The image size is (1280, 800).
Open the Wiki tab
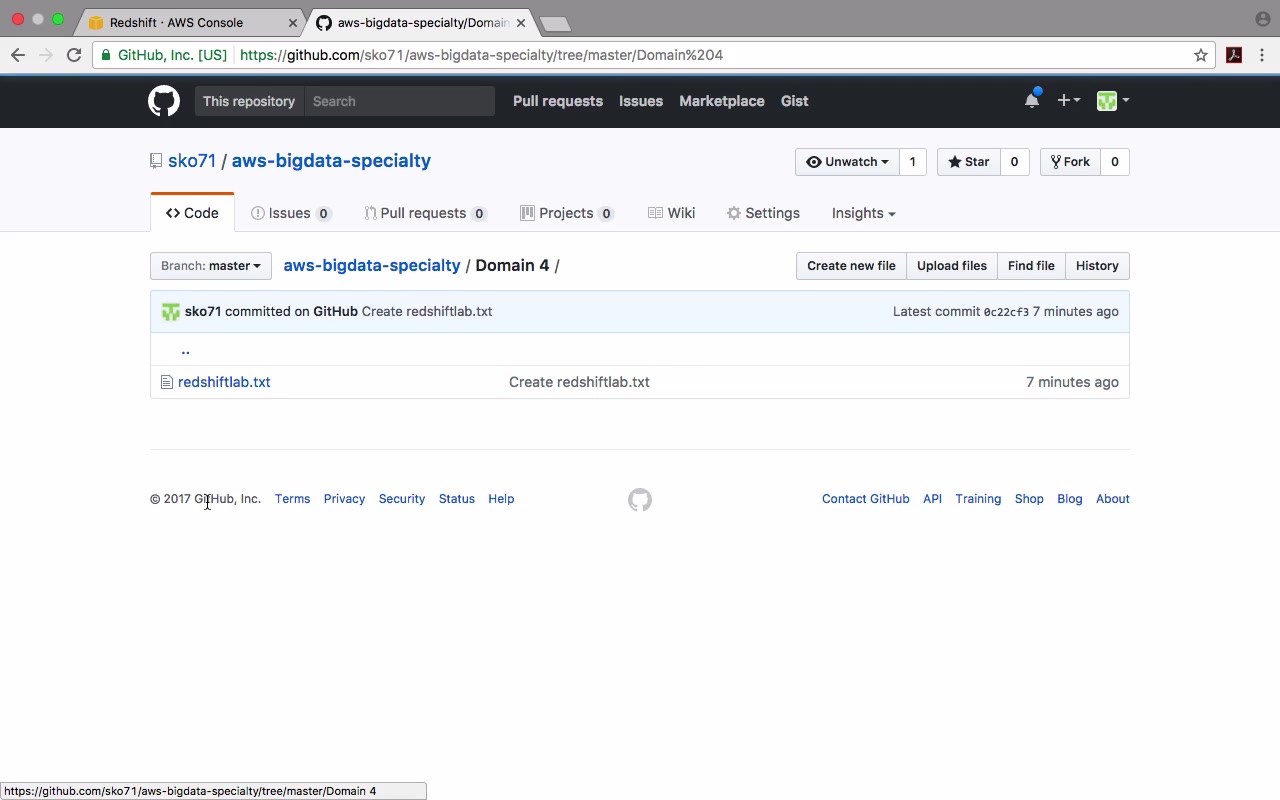tap(672, 213)
